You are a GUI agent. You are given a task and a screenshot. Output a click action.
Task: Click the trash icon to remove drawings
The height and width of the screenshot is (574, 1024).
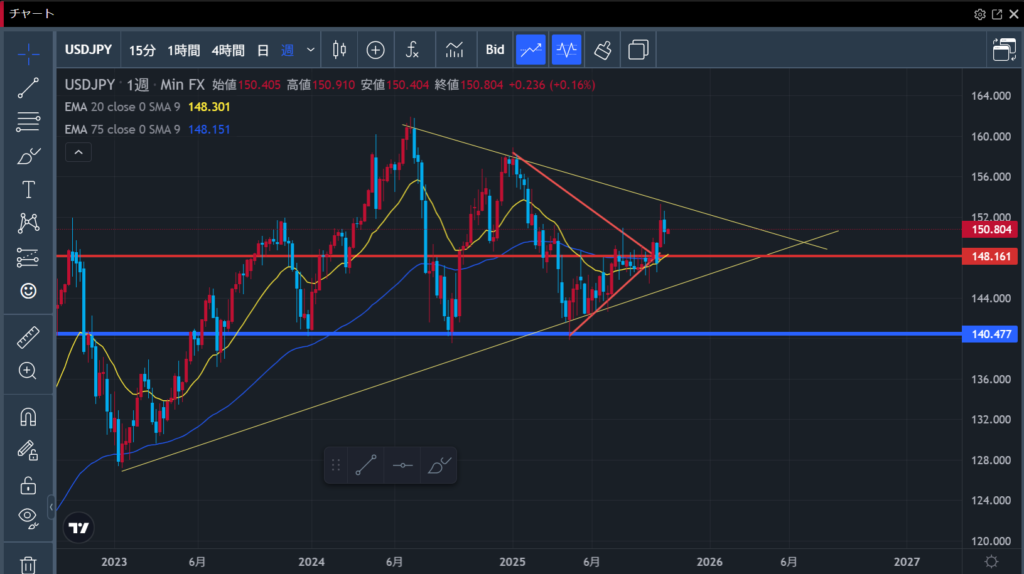point(28,564)
